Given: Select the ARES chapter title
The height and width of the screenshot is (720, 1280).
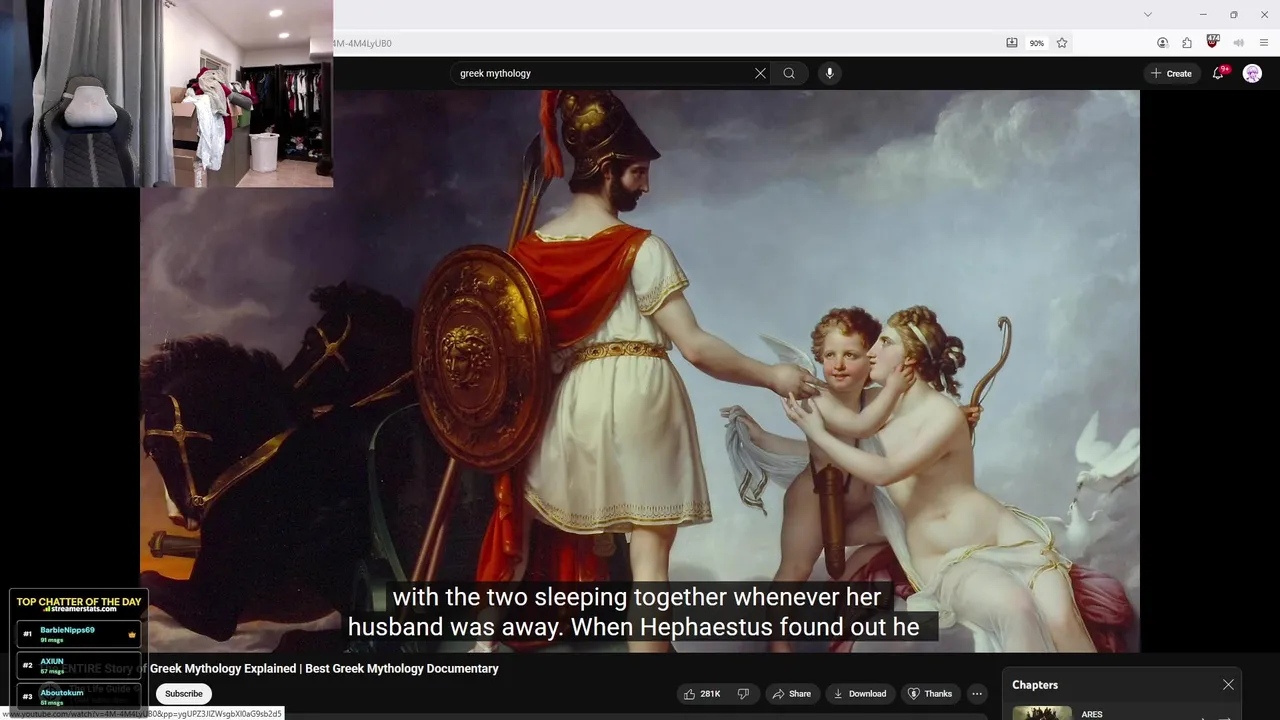Looking at the screenshot, I should tap(1092, 714).
